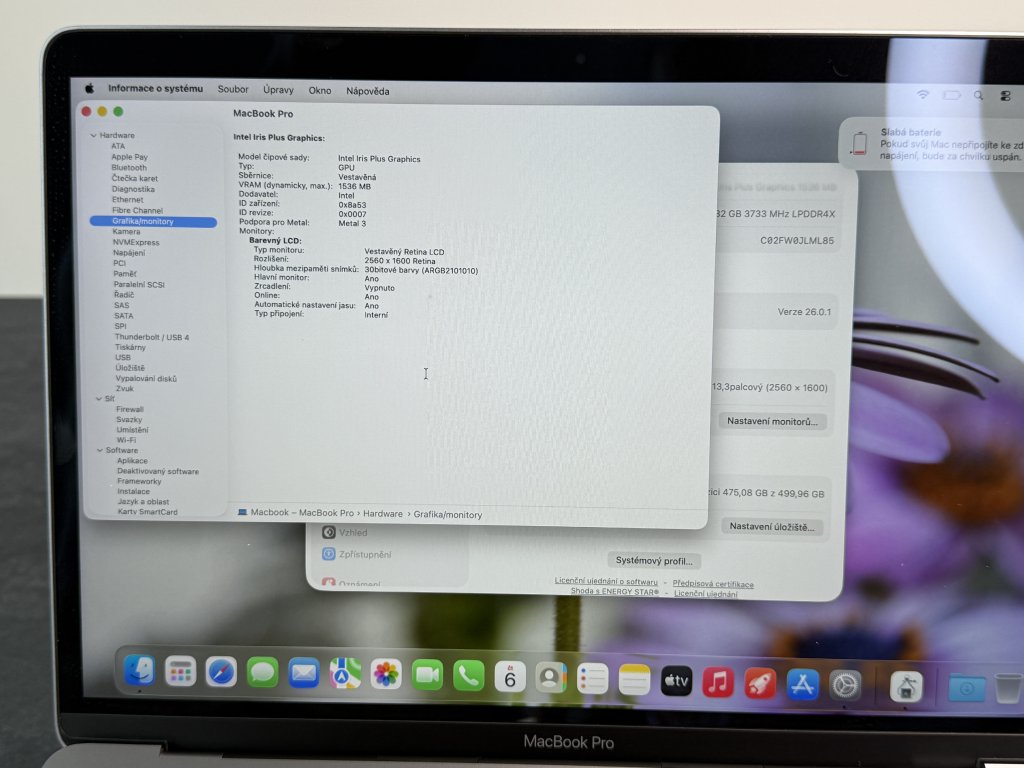Open Messages app in Dock
The image size is (1024, 768).
263,673
